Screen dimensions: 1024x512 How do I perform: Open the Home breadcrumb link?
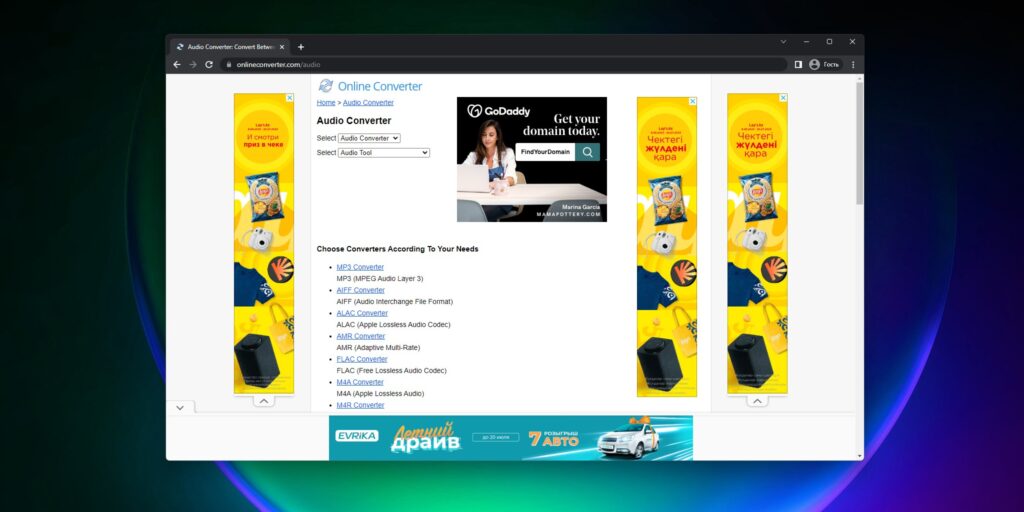tap(326, 103)
